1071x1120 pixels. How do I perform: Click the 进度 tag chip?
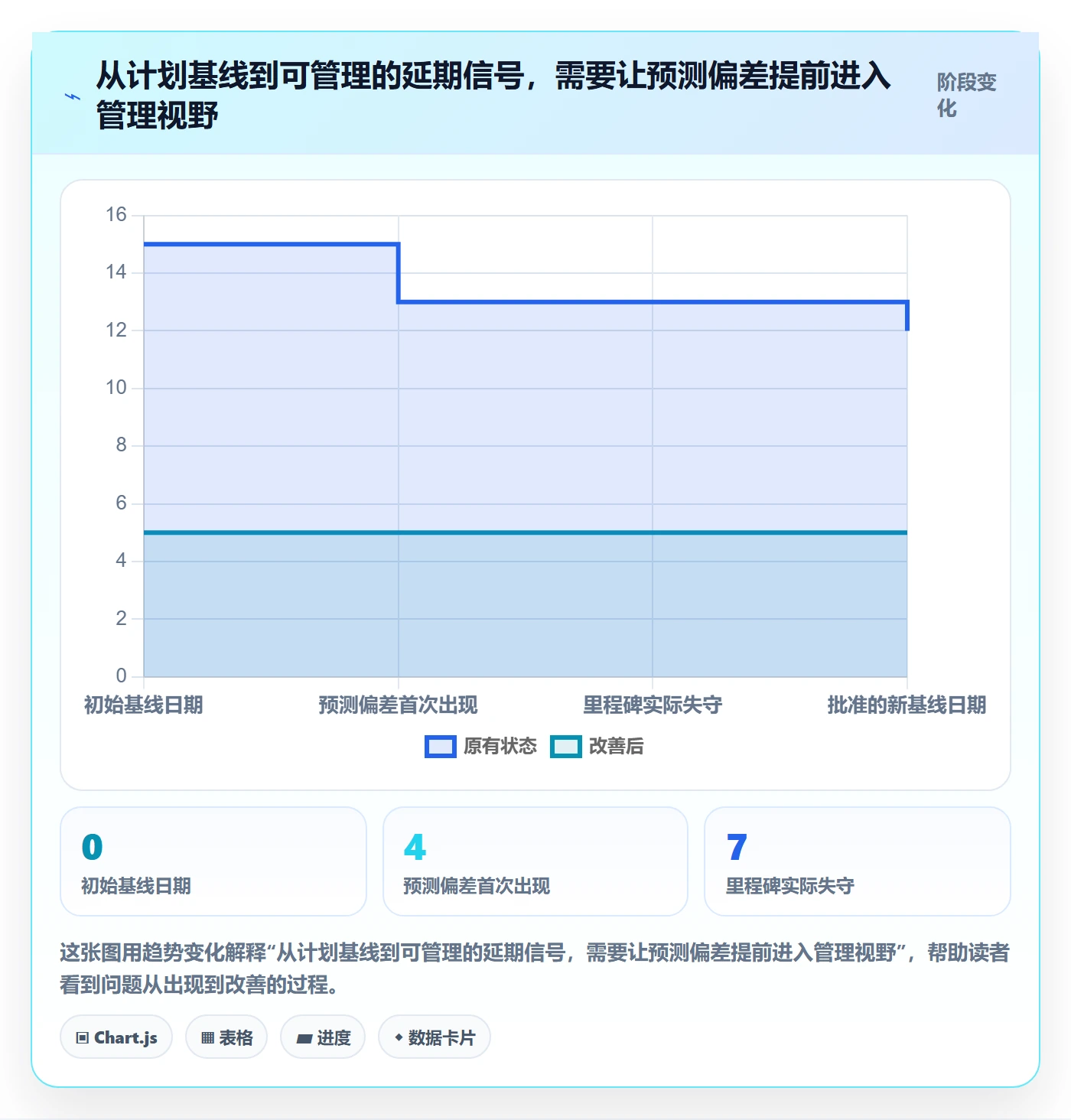[323, 1037]
